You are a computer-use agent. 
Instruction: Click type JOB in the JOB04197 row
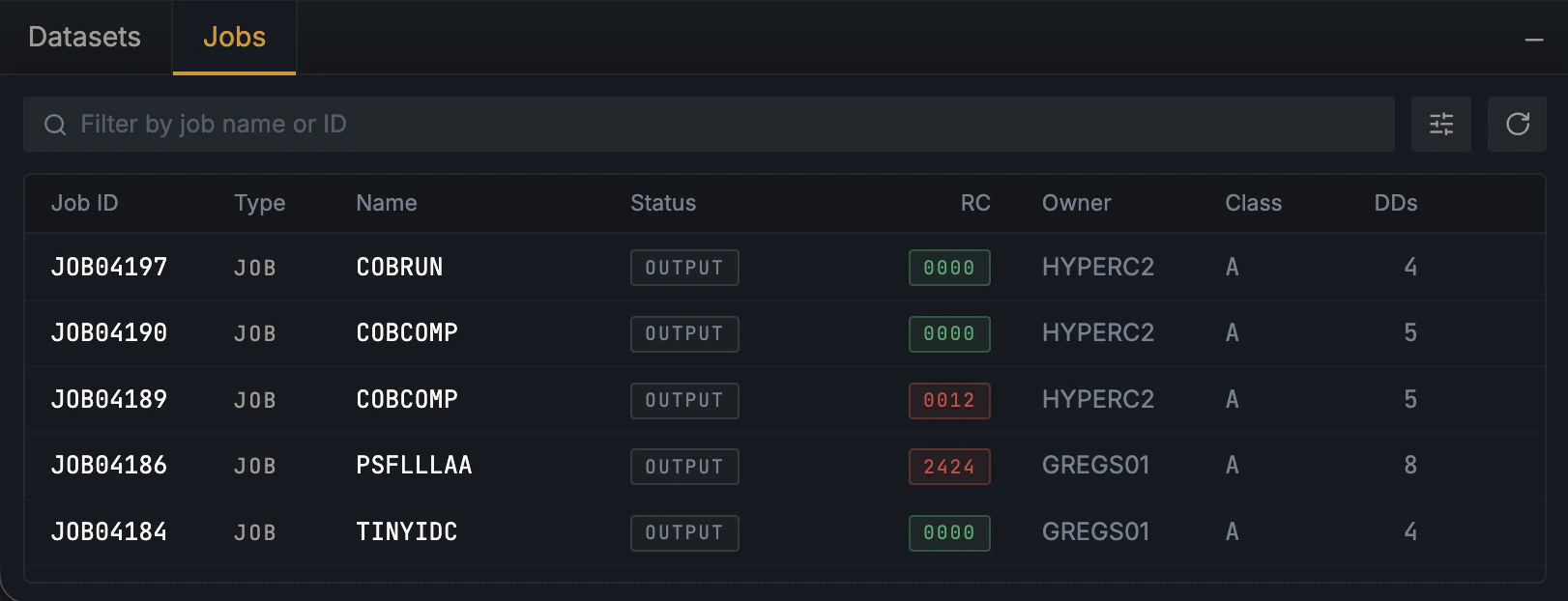pos(255,268)
